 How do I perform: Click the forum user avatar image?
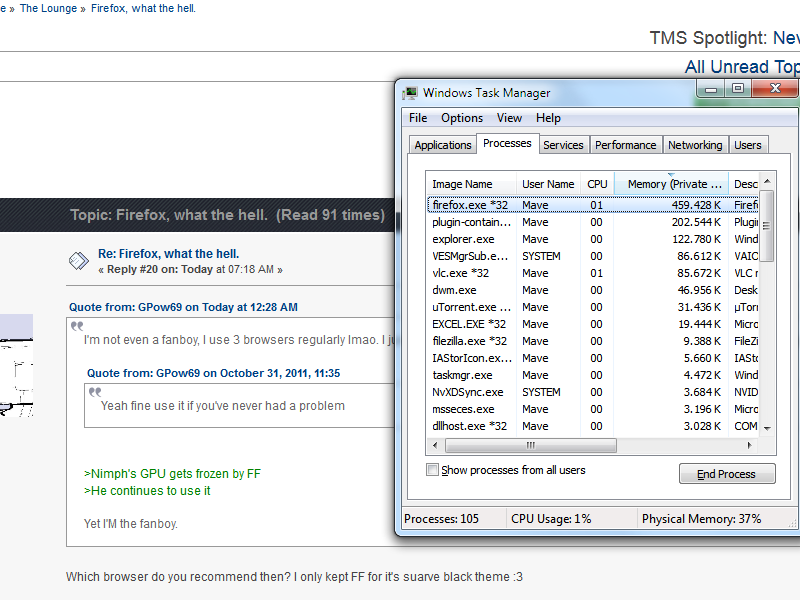pyautogui.click(x=16, y=366)
